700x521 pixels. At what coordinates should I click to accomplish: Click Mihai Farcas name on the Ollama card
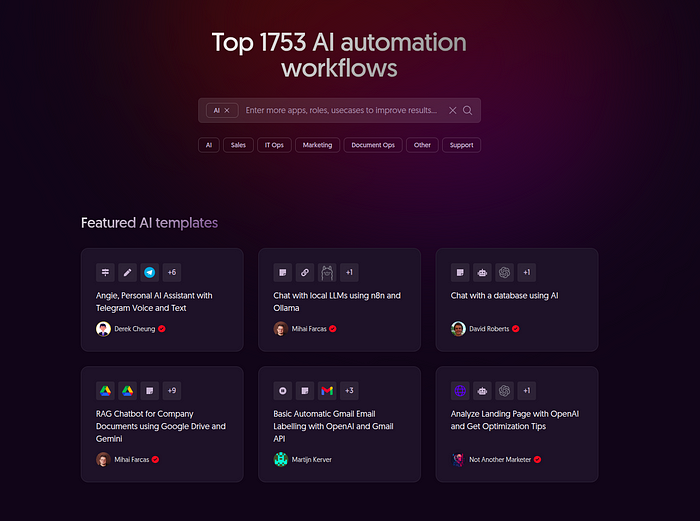click(309, 329)
